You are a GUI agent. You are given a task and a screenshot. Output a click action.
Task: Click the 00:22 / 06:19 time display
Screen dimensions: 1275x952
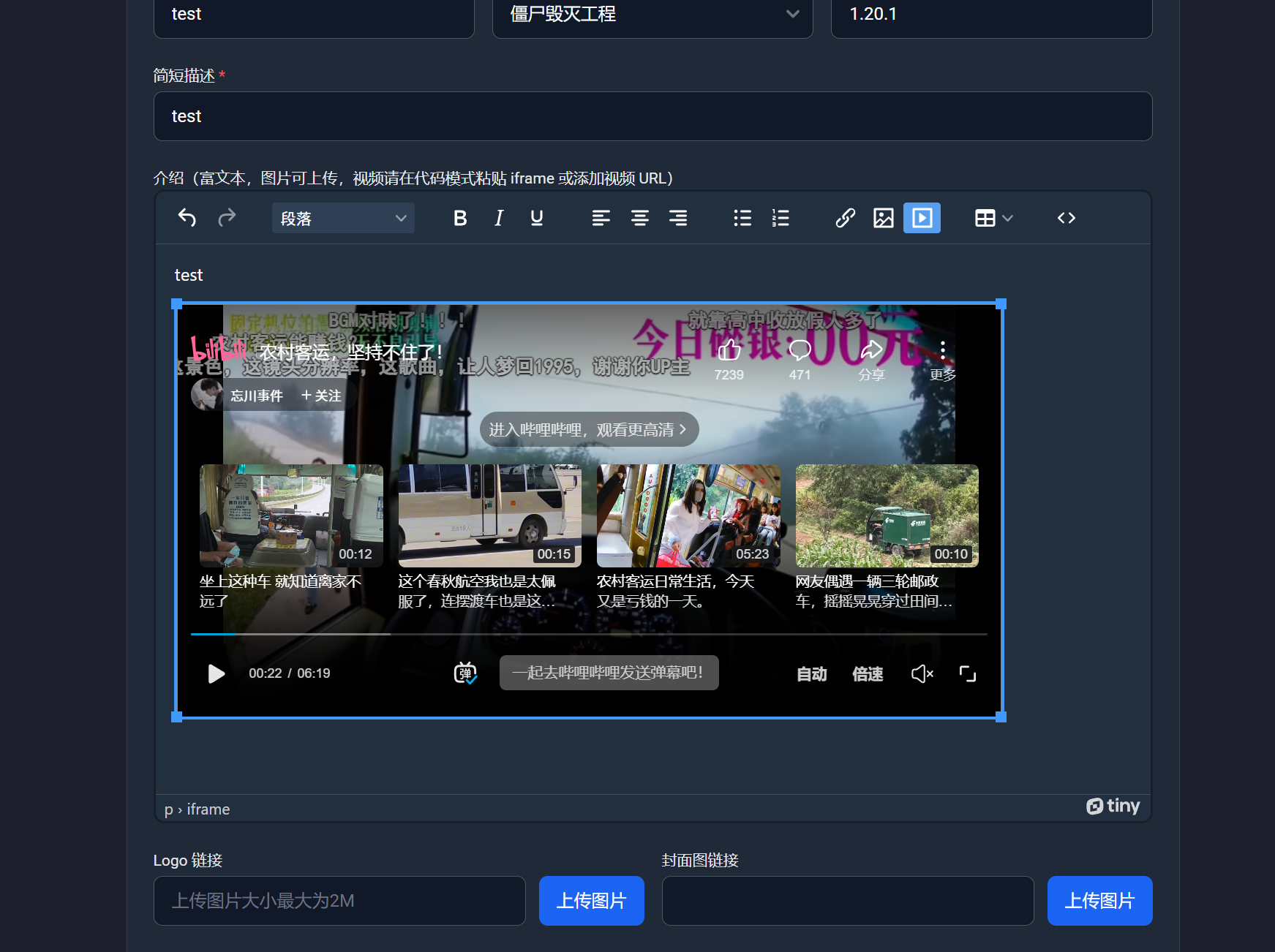pyautogui.click(x=290, y=673)
